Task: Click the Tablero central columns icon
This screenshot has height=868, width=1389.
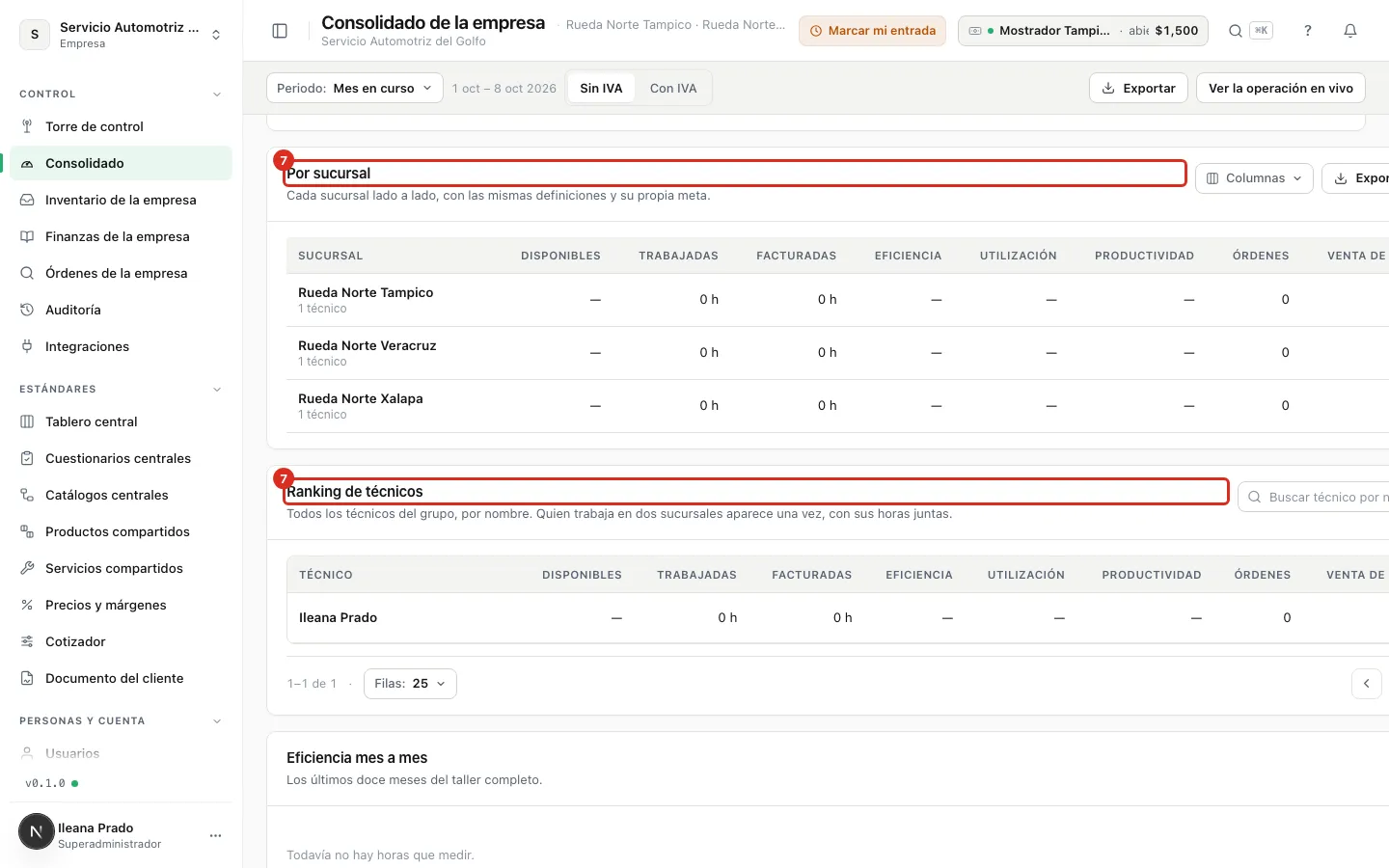Action: coord(27,421)
